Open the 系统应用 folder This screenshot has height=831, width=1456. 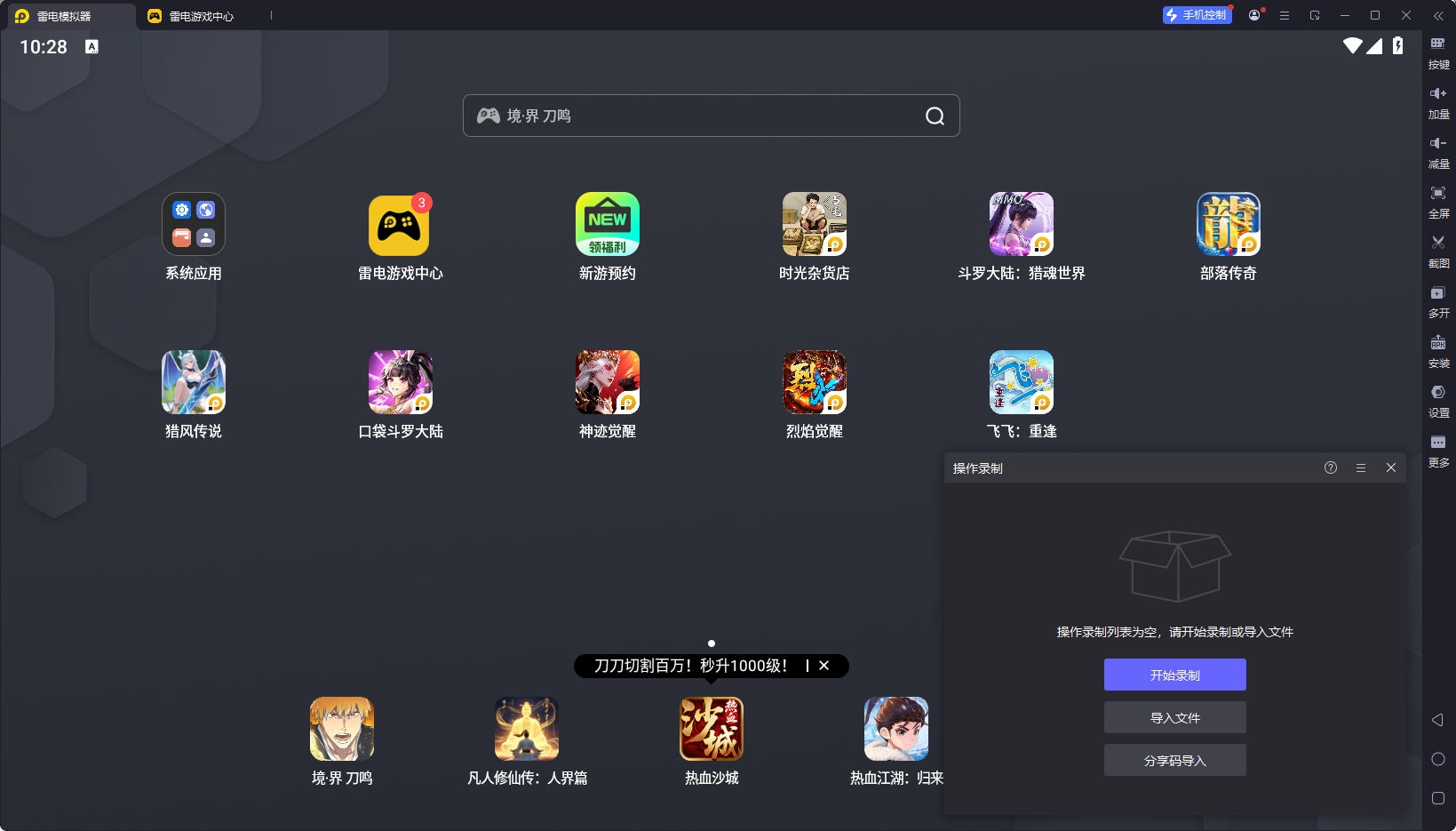coord(194,224)
